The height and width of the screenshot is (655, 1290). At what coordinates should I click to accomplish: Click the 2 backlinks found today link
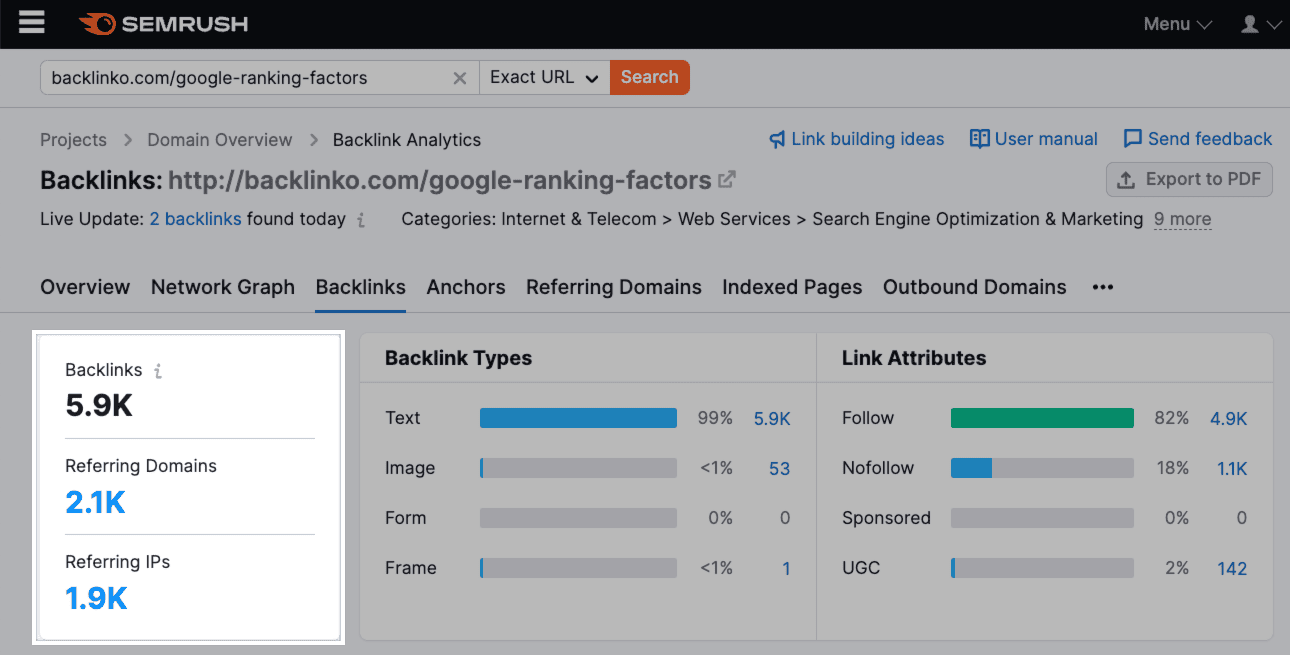[x=195, y=219]
